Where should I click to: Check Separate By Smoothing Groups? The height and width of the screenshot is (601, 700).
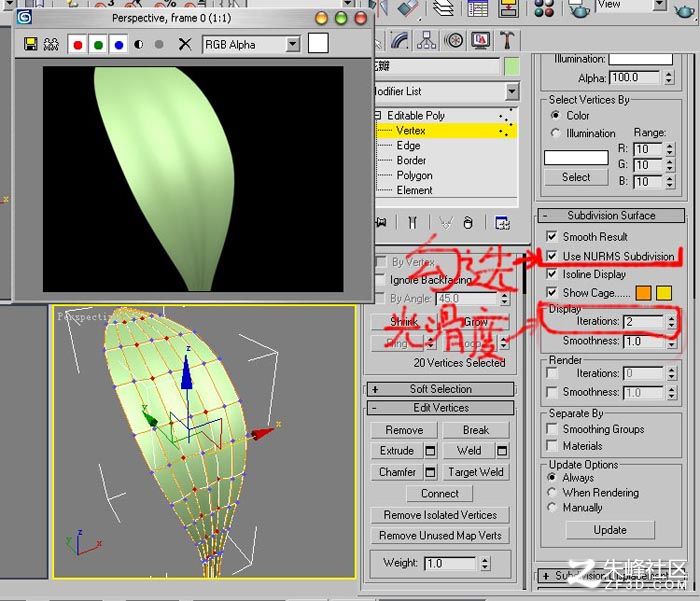click(x=552, y=429)
